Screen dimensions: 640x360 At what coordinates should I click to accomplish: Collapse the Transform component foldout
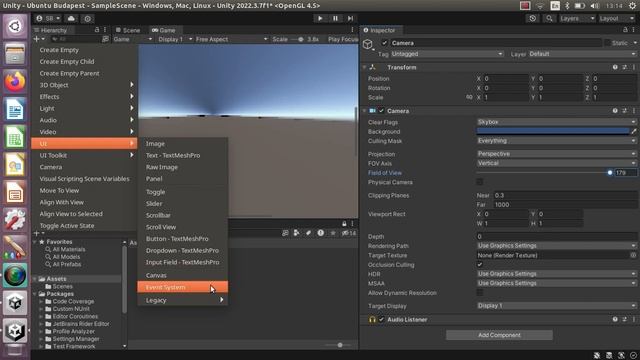pos(364,67)
